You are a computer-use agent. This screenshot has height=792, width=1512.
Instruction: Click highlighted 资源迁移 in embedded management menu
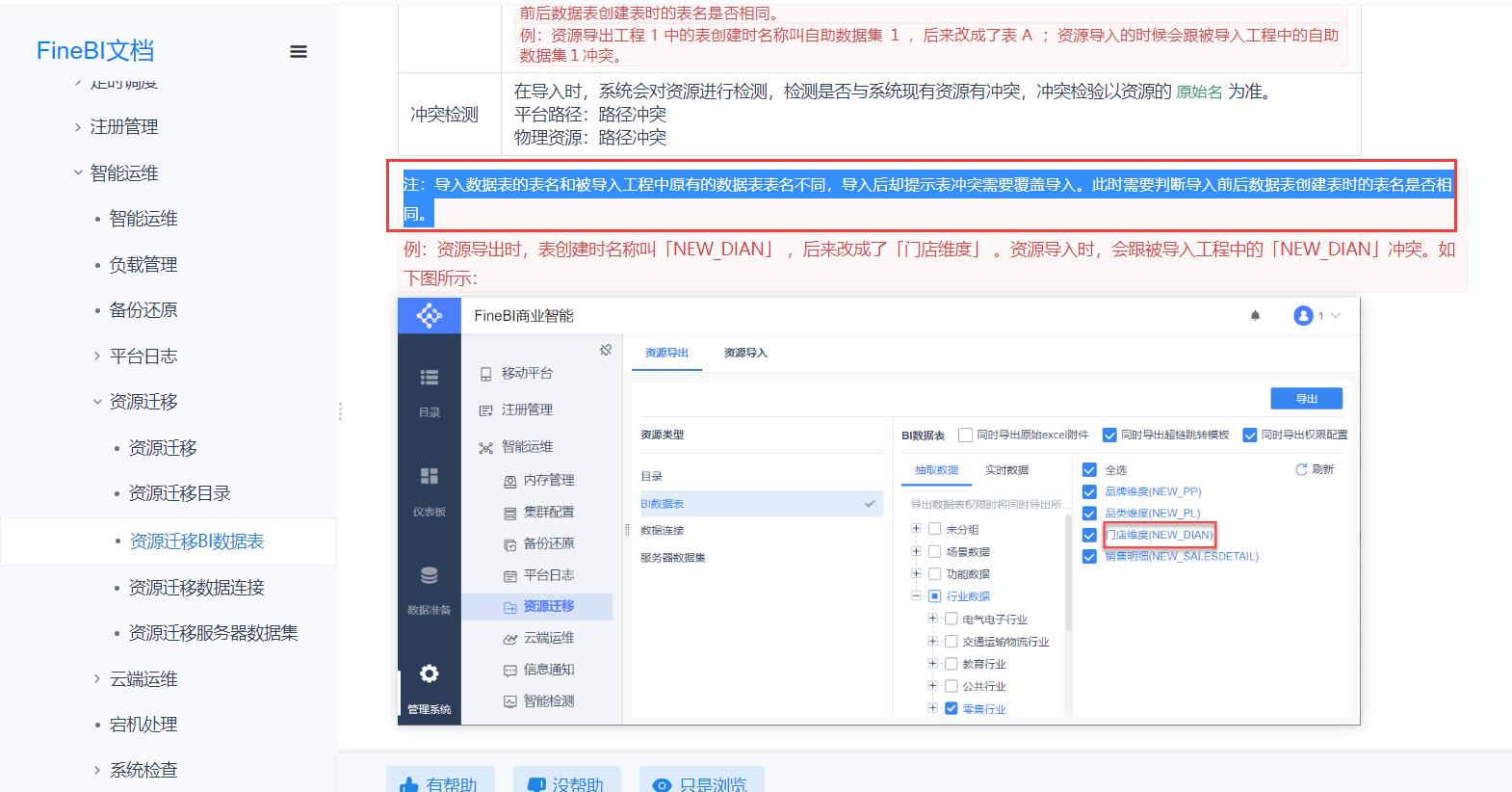pos(549,606)
